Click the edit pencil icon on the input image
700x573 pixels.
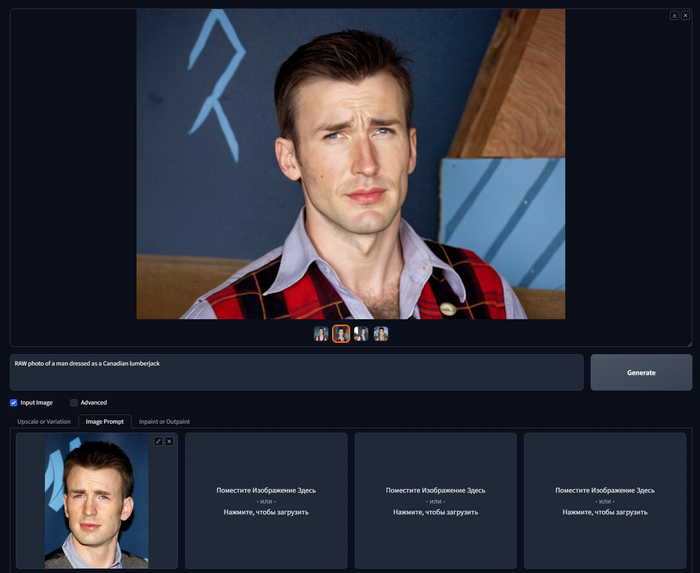pyautogui.click(x=158, y=441)
